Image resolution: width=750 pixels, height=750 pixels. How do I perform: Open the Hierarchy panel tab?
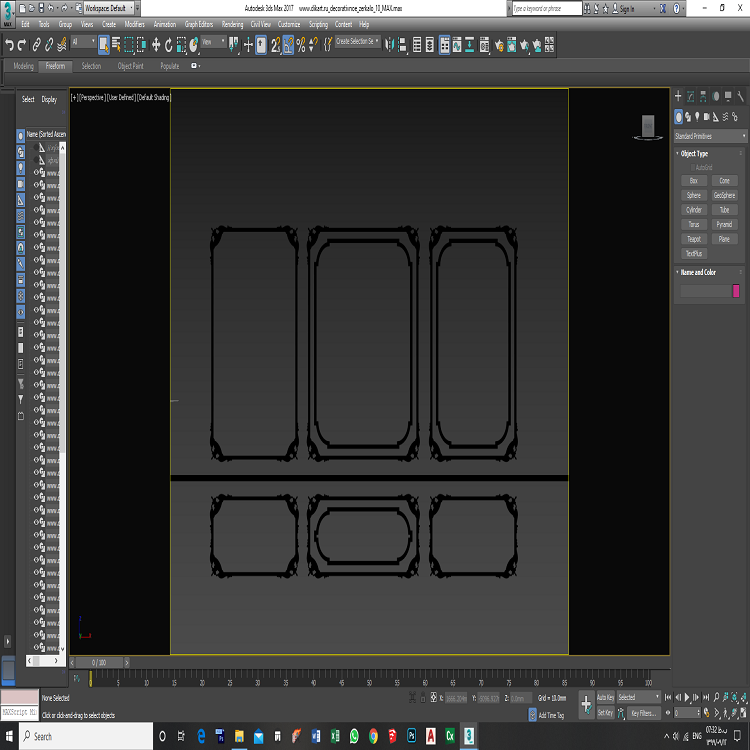tap(703, 96)
